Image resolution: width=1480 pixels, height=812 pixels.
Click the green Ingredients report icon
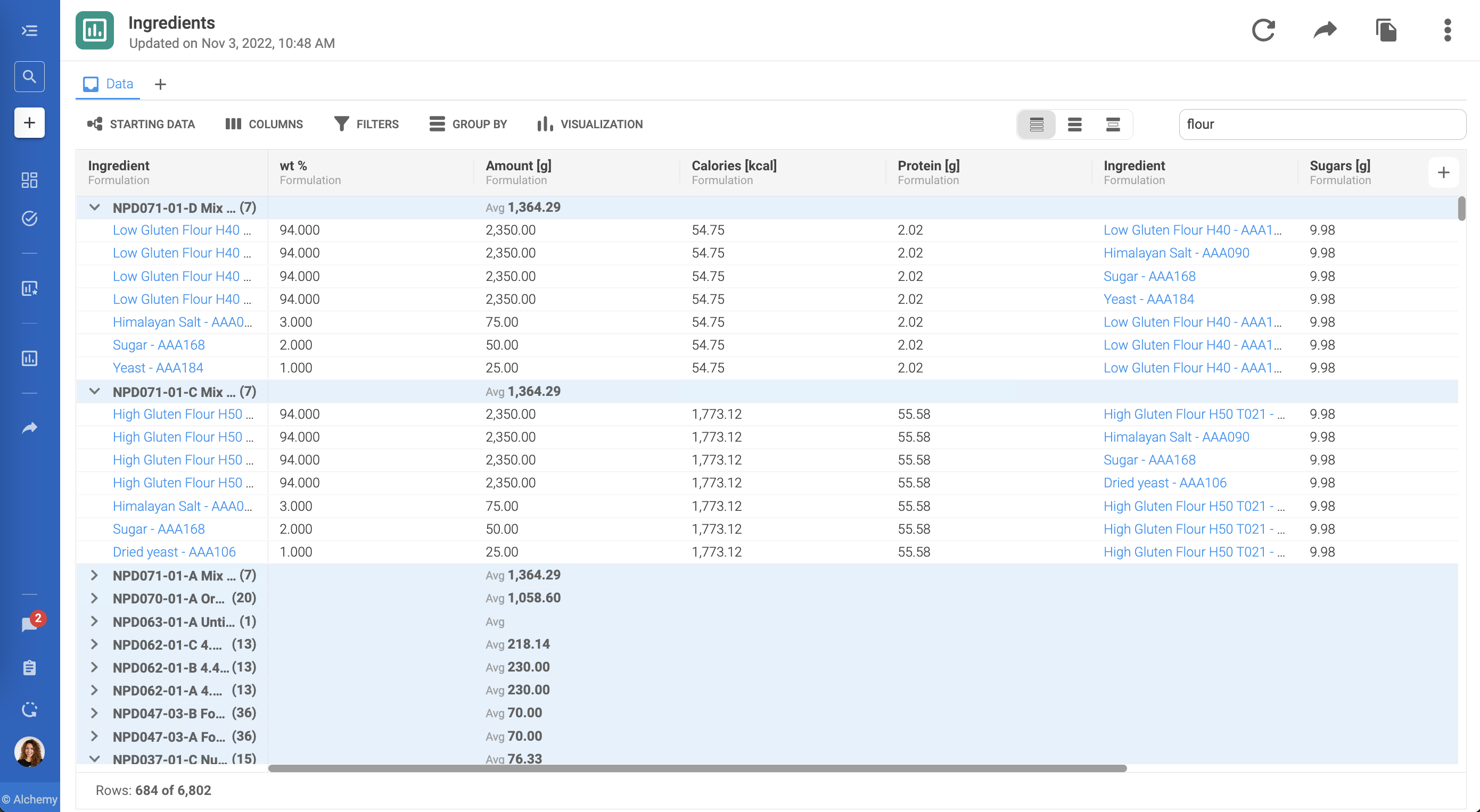coord(95,30)
